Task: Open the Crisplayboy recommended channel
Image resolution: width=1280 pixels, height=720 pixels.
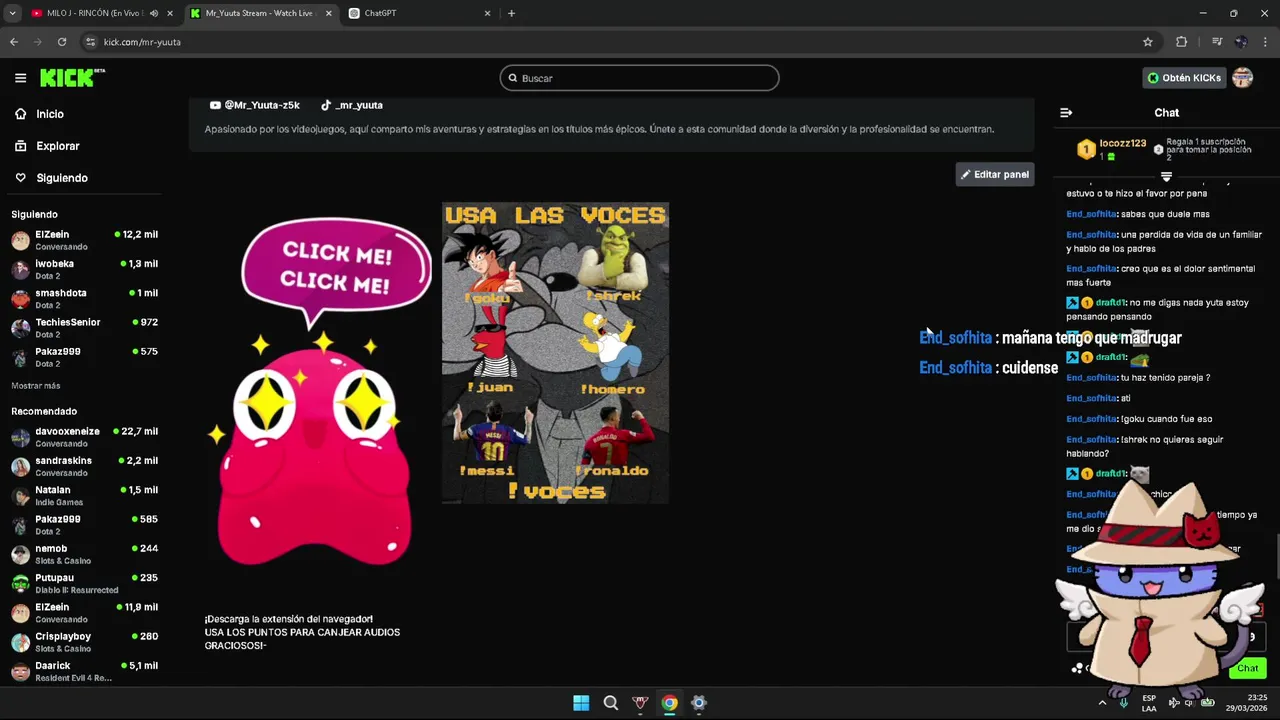Action: [x=84, y=641]
